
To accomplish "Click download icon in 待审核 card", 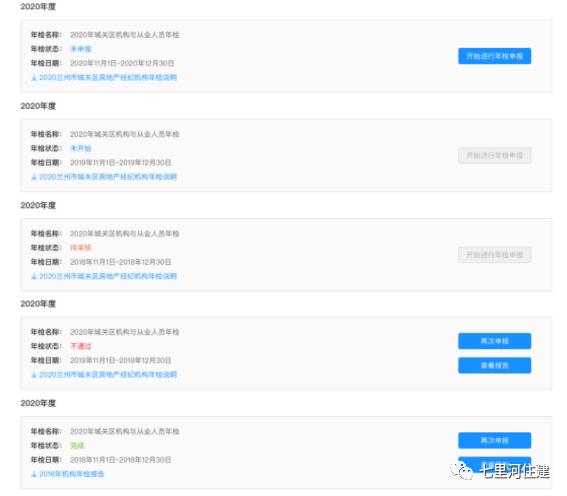I will pyautogui.click(x=34, y=277).
